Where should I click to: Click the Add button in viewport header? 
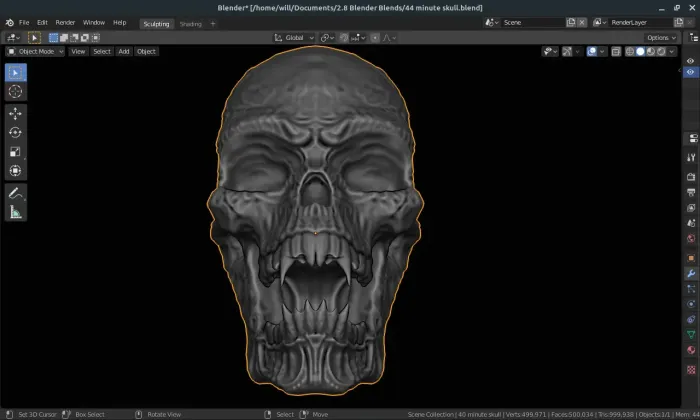[x=124, y=51]
